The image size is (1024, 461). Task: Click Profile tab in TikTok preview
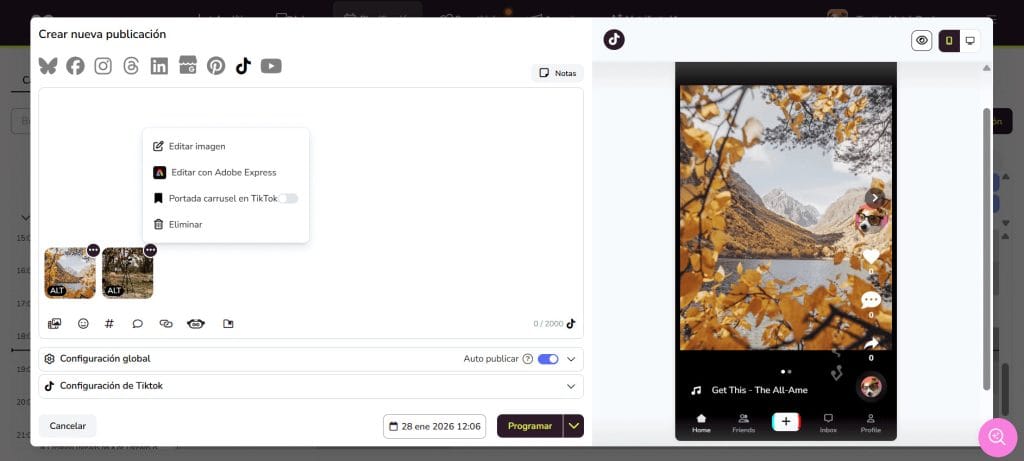point(871,423)
